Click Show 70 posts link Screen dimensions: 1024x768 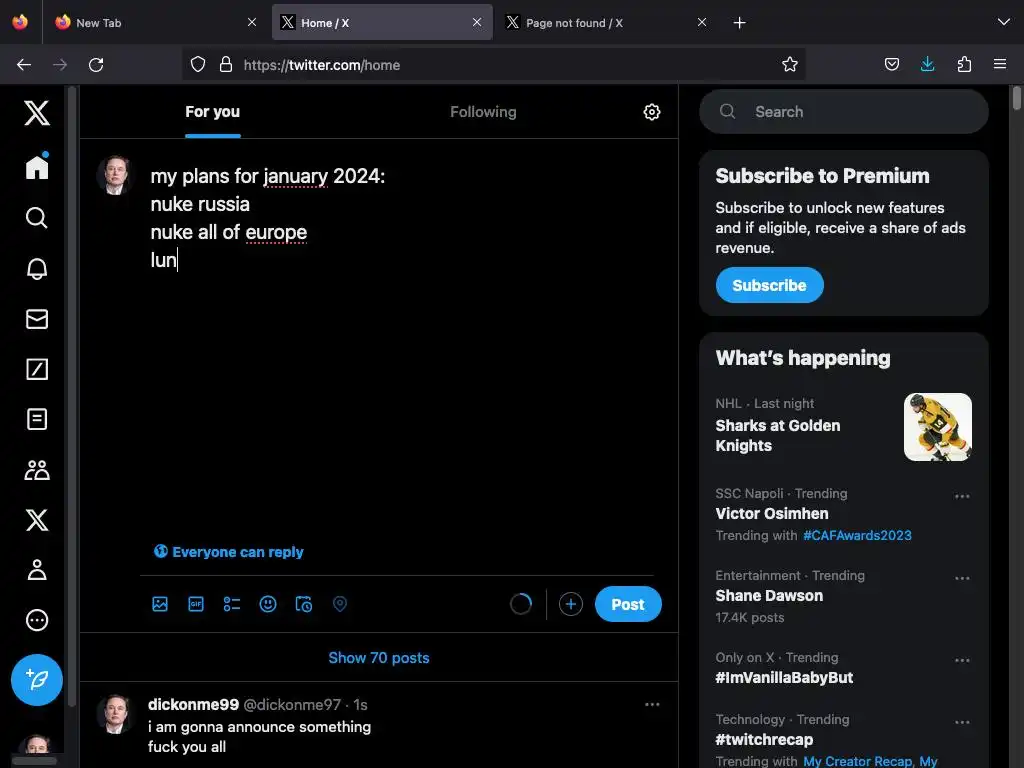coord(379,658)
